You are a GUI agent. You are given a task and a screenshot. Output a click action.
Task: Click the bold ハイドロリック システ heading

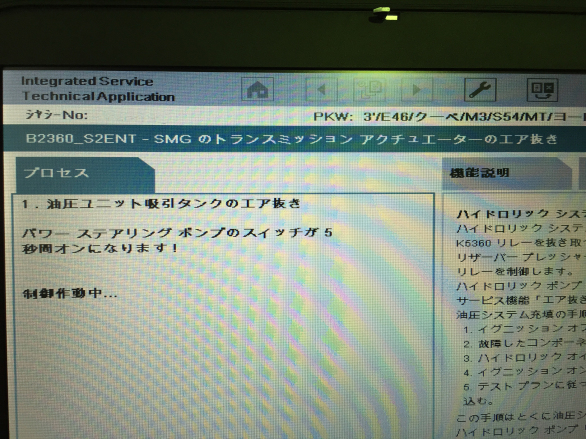pyautogui.click(x=520, y=214)
